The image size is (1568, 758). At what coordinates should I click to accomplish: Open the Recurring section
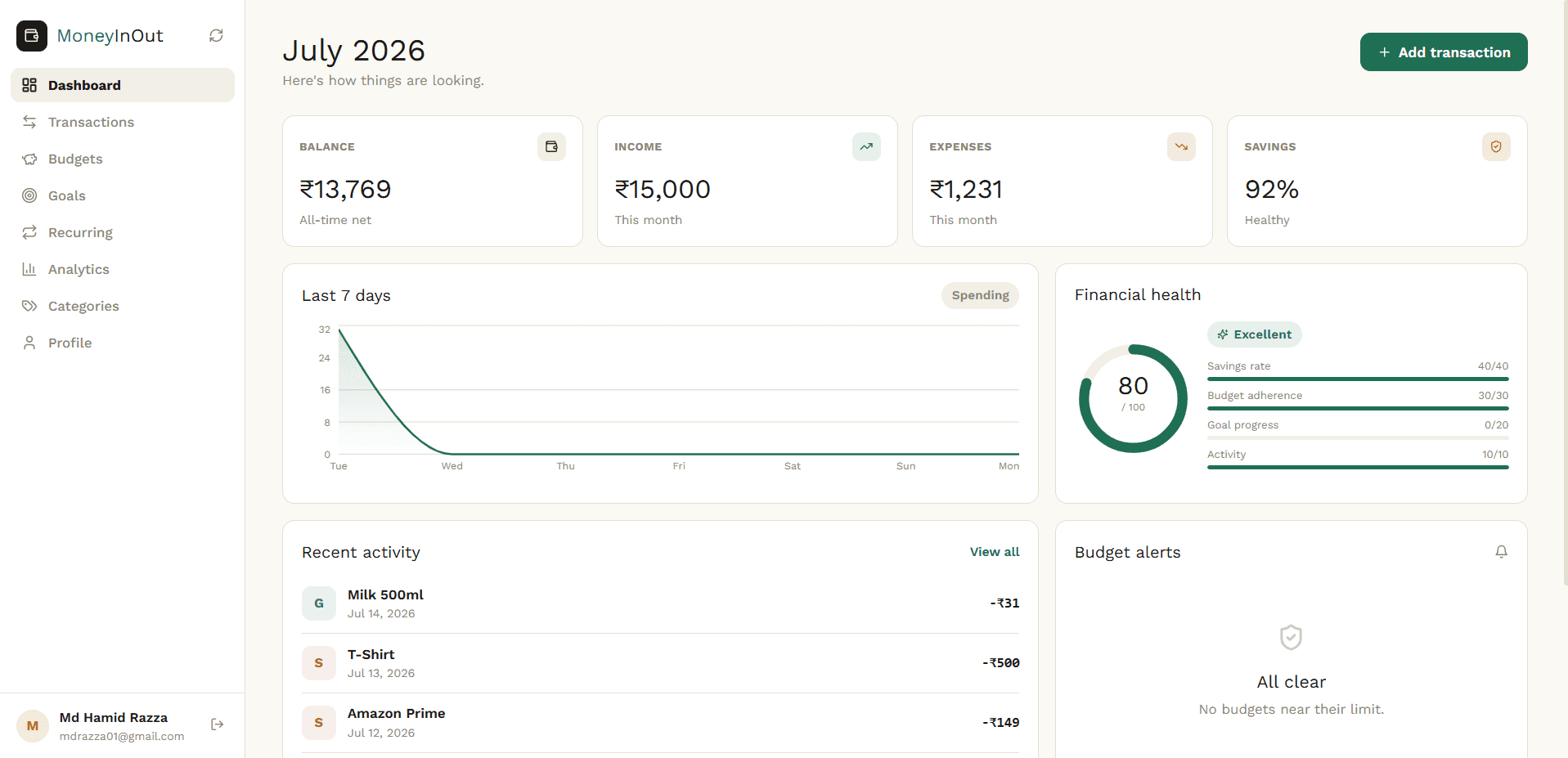coord(123,232)
